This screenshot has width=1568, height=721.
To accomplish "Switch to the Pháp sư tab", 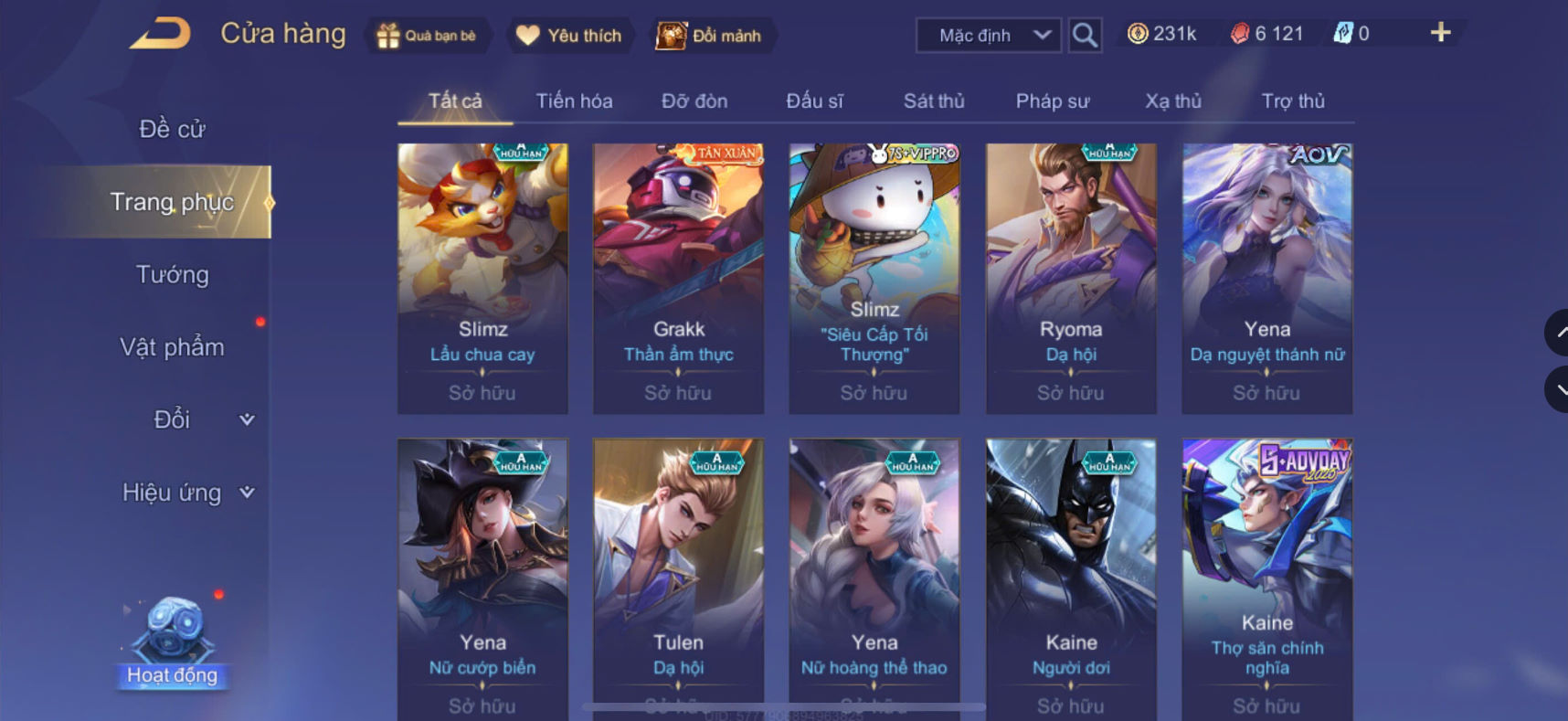I will click(1053, 101).
